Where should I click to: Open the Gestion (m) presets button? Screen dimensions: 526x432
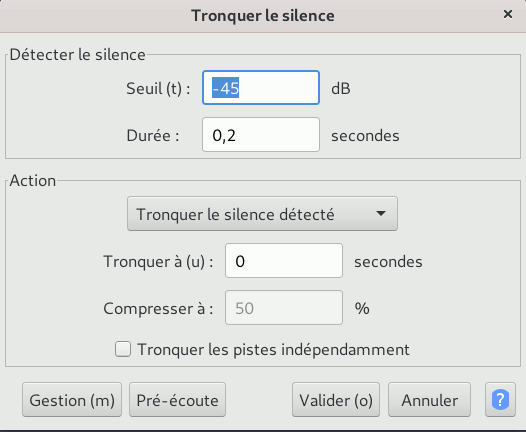[x=72, y=400]
